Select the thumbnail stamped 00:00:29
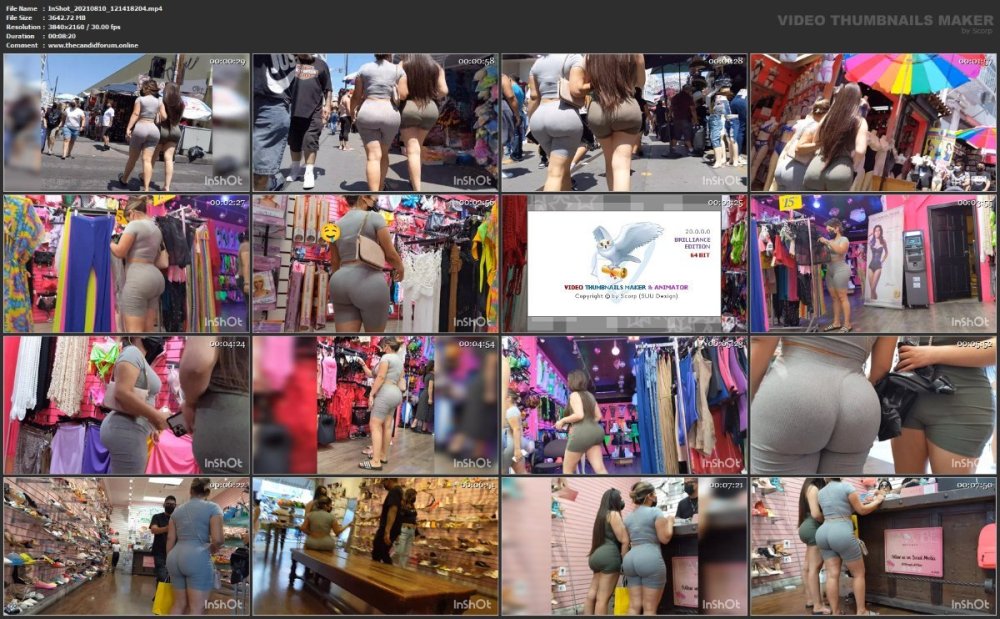1000x619 pixels. [x=126, y=122]
